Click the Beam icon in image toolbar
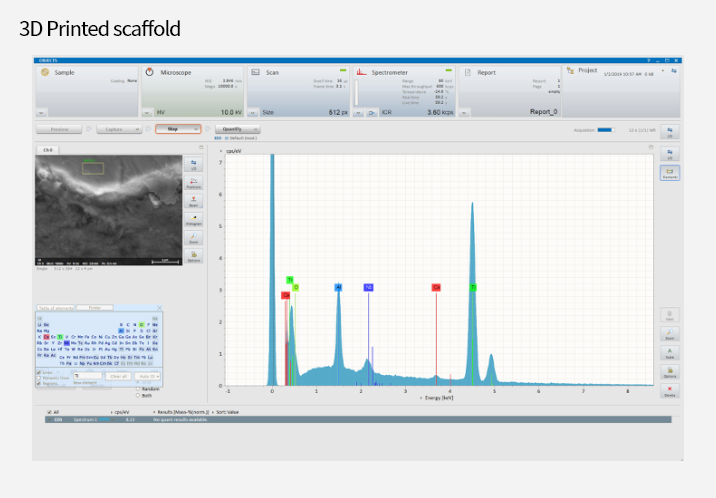This screenshot has height=498, width=716. pos(195,200)
